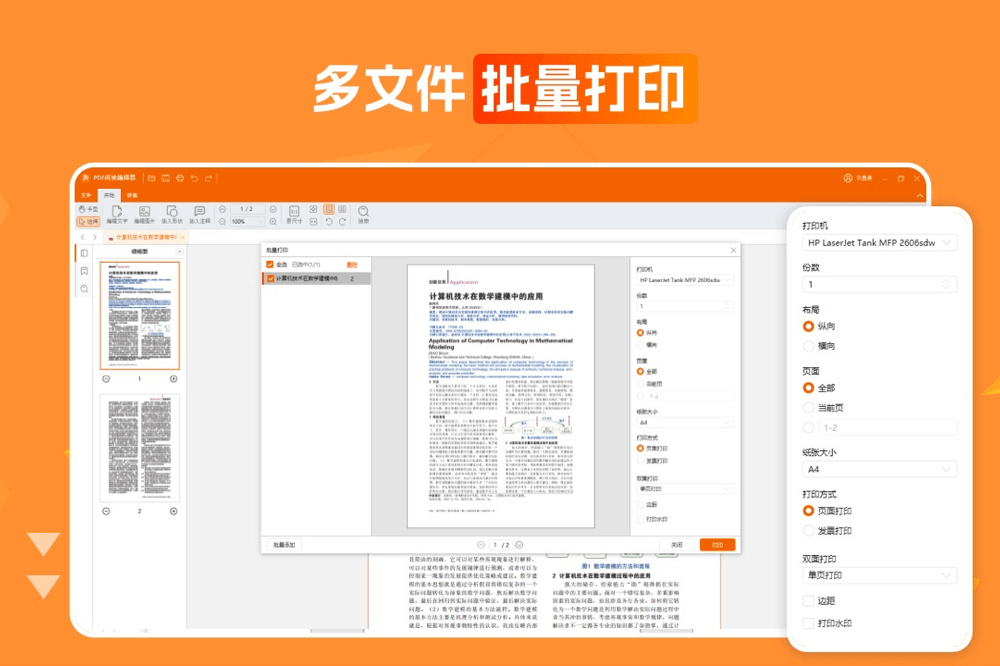Image resolution: width=1000 pixels, height=666 pixels.
Task: Select the 选择 pointer tool
Action: [x=88, y=221]
